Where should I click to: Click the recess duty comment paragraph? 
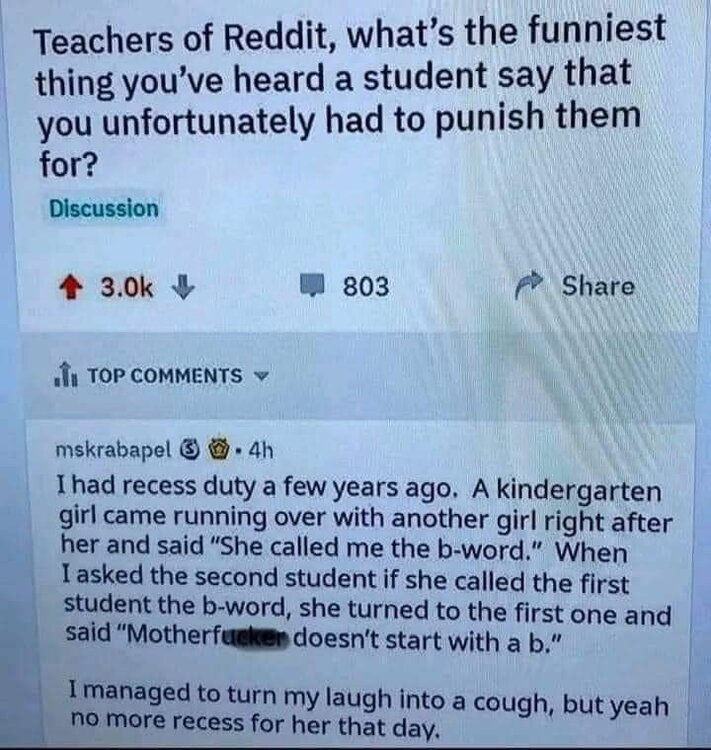365,564
